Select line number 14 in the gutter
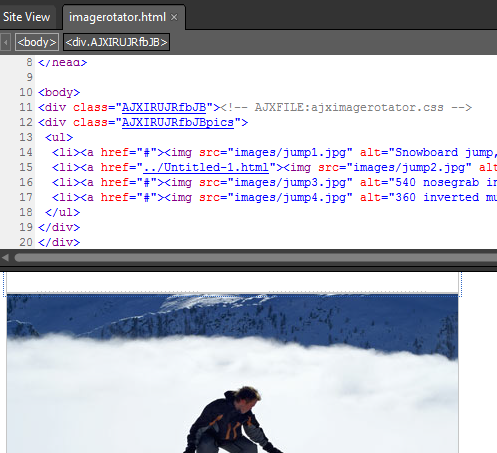Image resolution: width=497 pixels, height=453 pixels. coord(26,152)
